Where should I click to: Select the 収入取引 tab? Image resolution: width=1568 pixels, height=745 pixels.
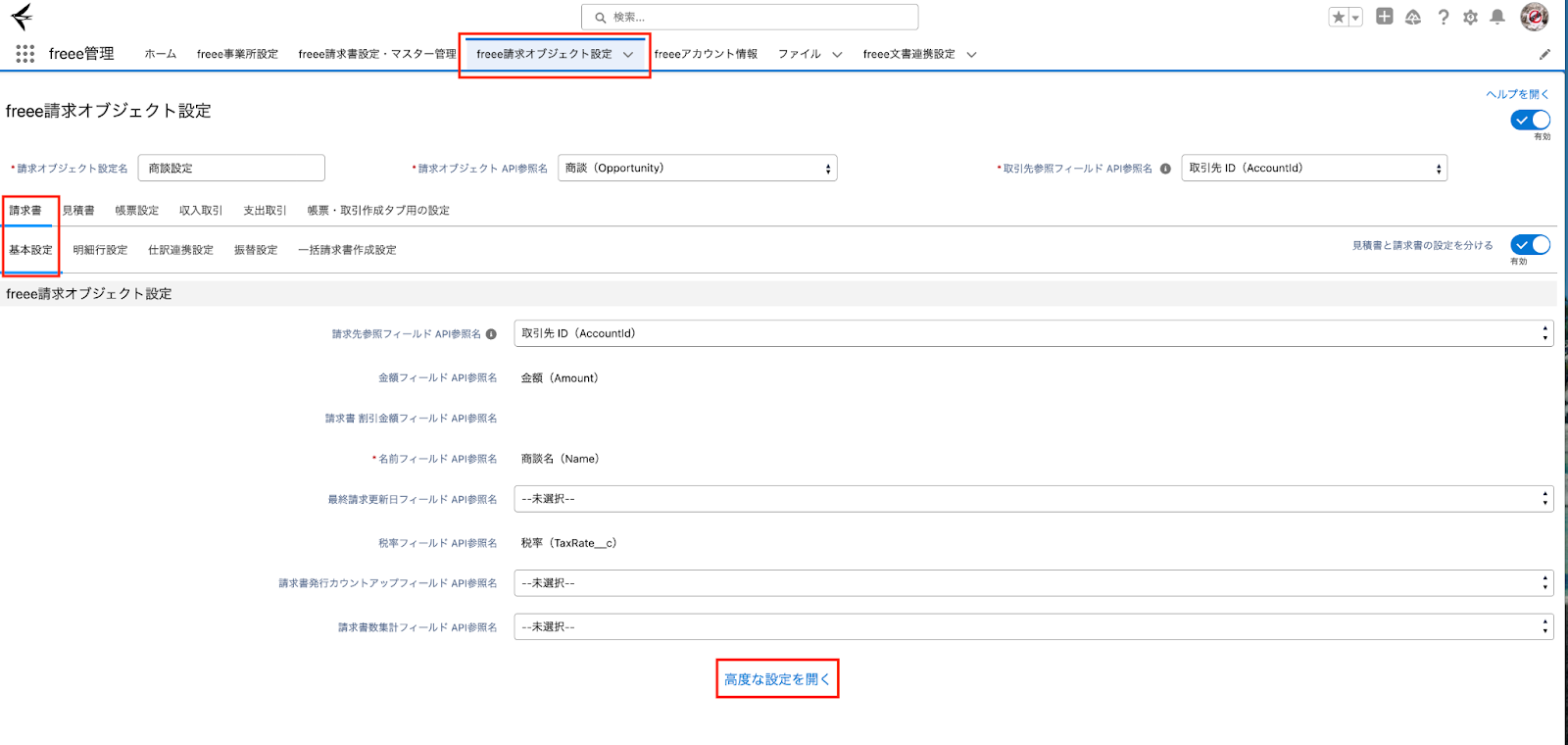click(x=201, y=210)
